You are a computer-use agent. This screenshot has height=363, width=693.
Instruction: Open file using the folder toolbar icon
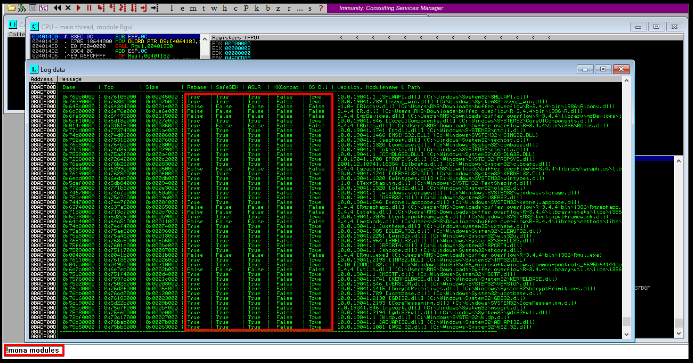tap(12, 8)
